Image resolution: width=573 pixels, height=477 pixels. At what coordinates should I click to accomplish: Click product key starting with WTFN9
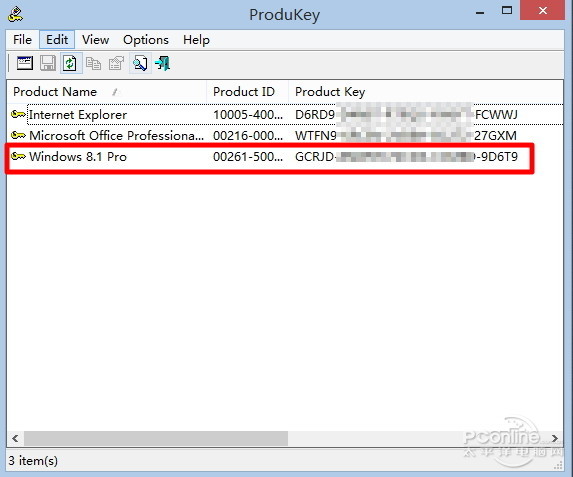406,136
